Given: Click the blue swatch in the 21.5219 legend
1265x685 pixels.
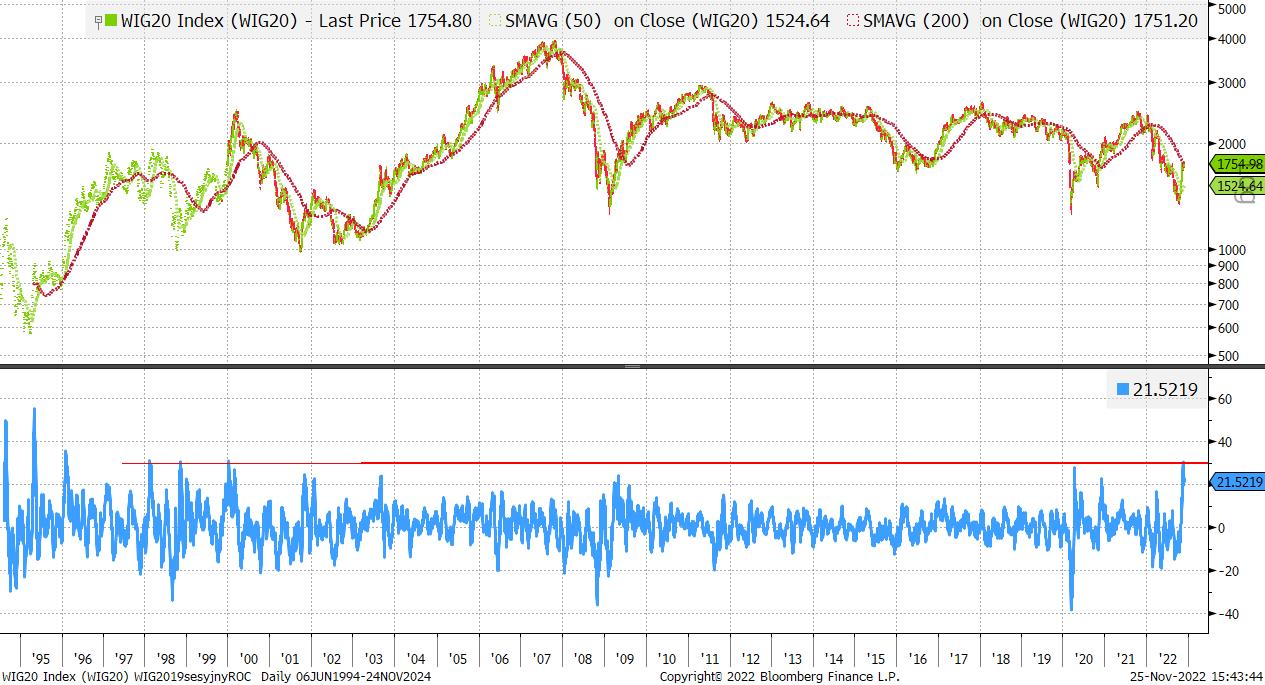Looking at the screenshot, I should 1123,389.
